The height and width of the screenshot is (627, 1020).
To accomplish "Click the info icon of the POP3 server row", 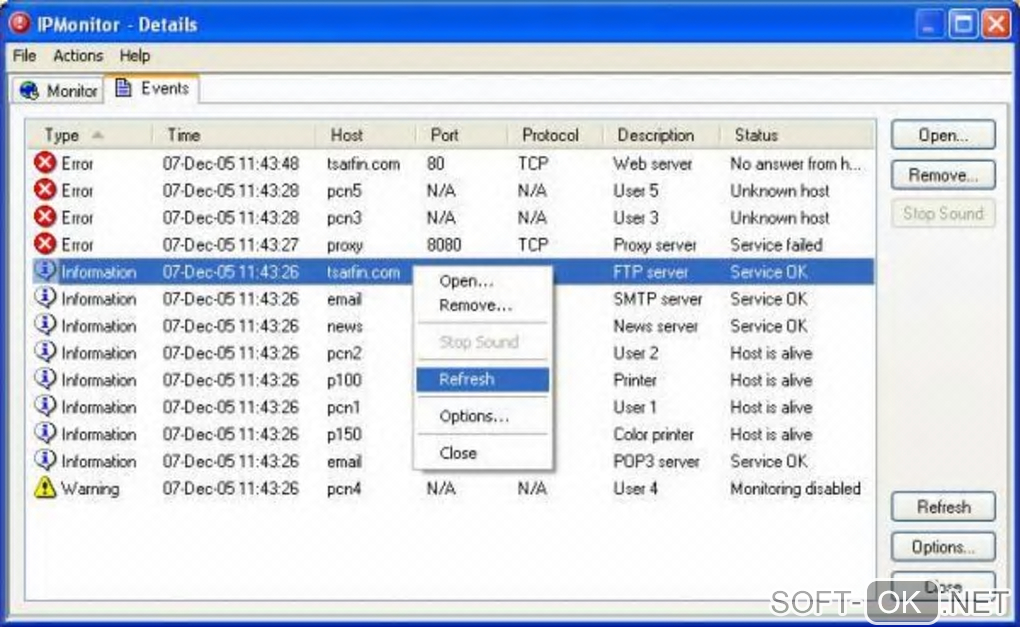I will 45,460.
